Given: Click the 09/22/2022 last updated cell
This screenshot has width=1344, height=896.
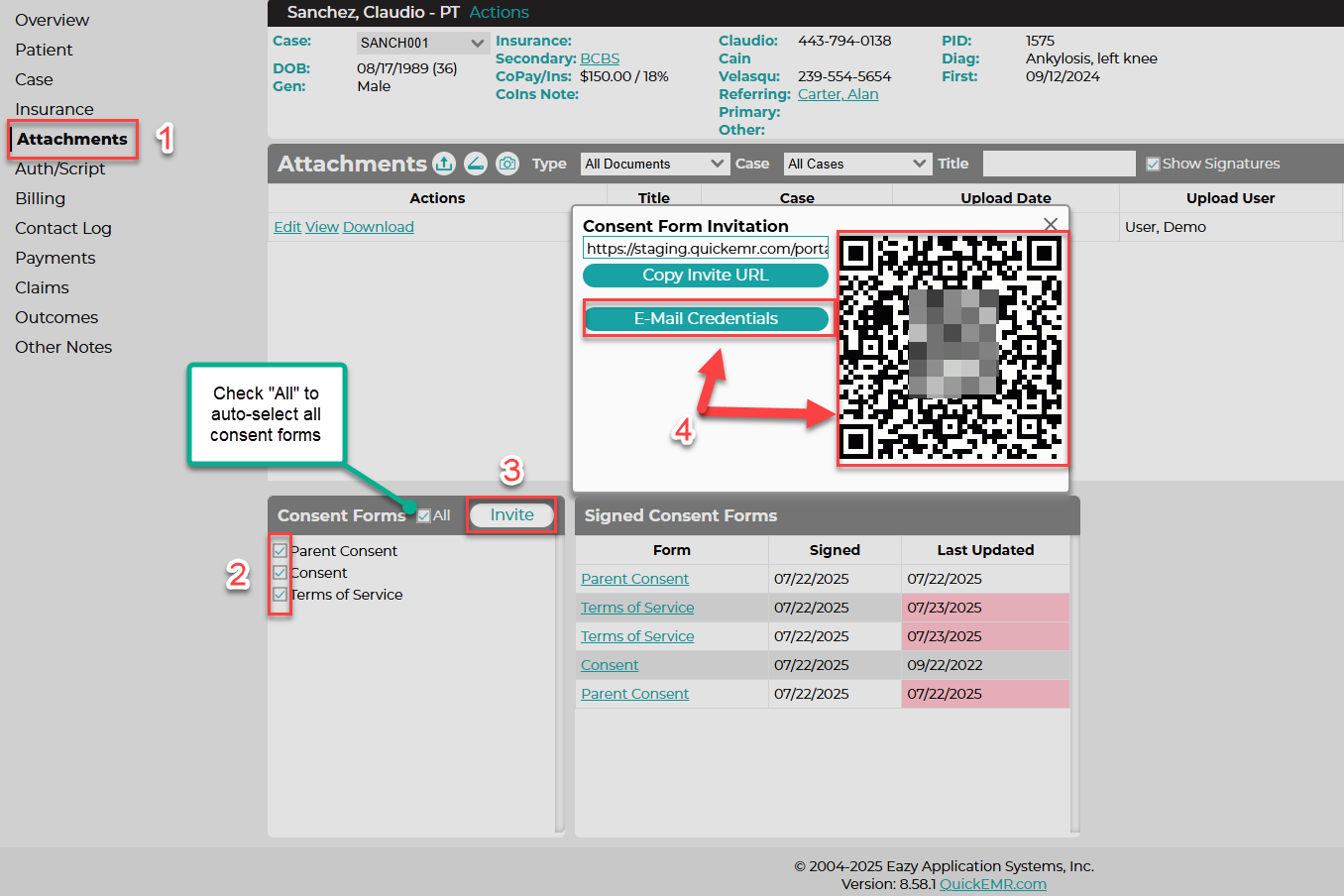Looking at the screenshot, I should (985, 665).
